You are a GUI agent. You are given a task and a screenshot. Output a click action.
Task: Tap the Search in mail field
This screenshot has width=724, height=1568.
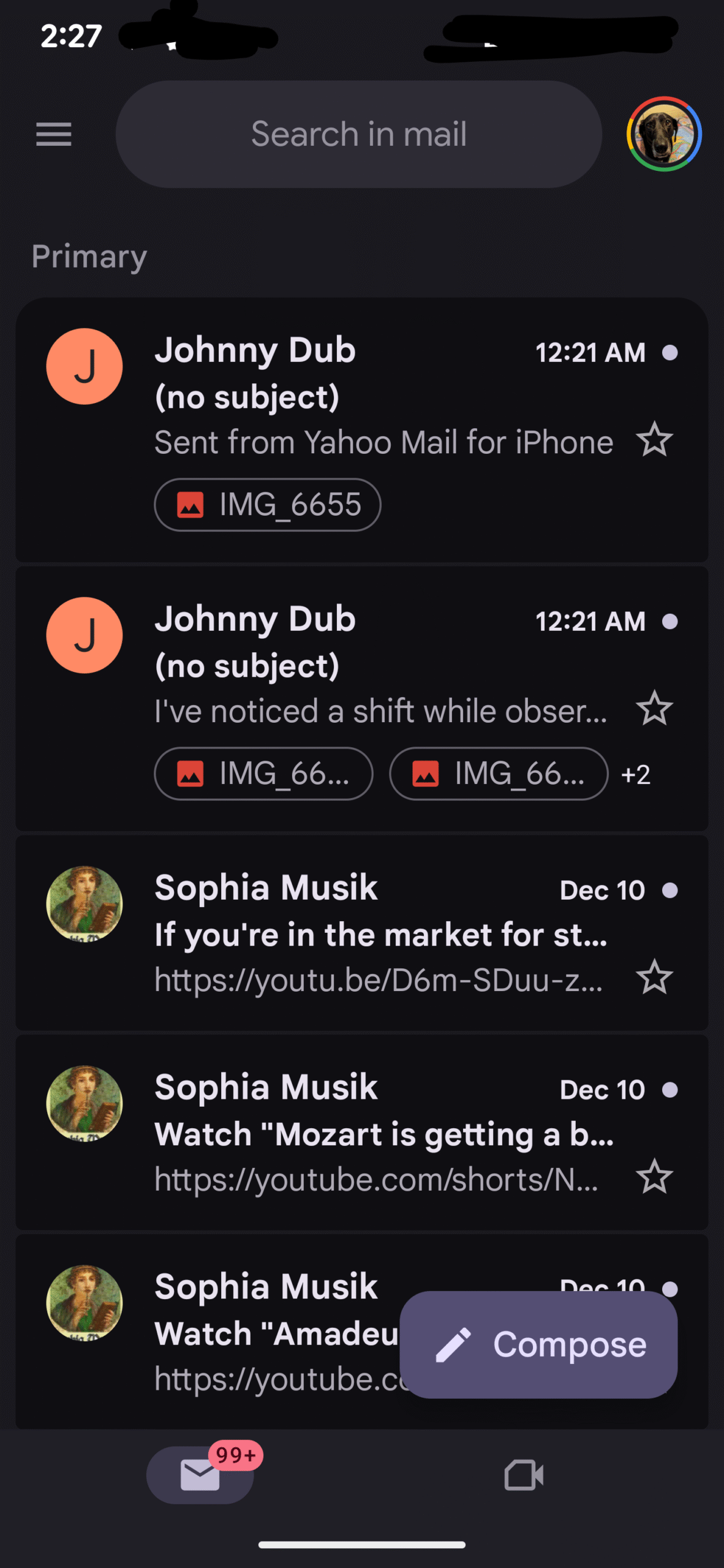pyautogui.click(x=358, y=134)
